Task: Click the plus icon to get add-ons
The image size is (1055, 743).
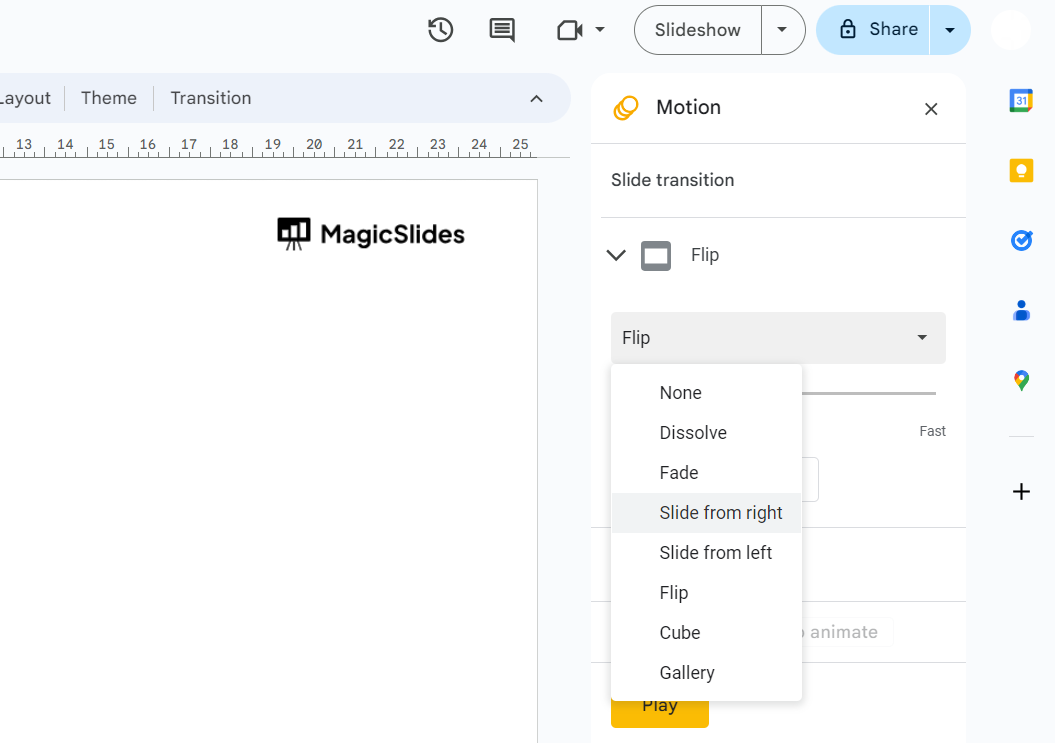Action: (1021, 491)
